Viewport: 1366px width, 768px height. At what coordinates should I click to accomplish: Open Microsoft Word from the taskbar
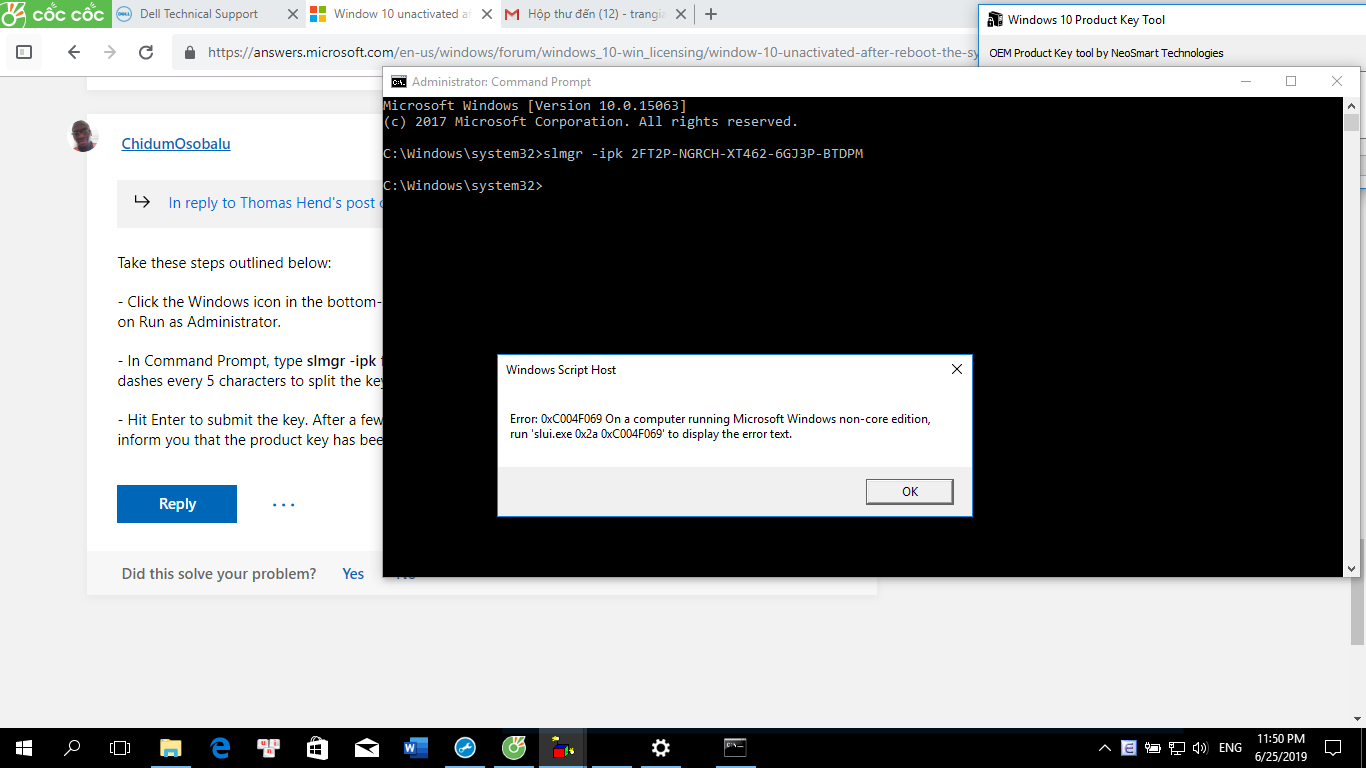click(415, 747)
